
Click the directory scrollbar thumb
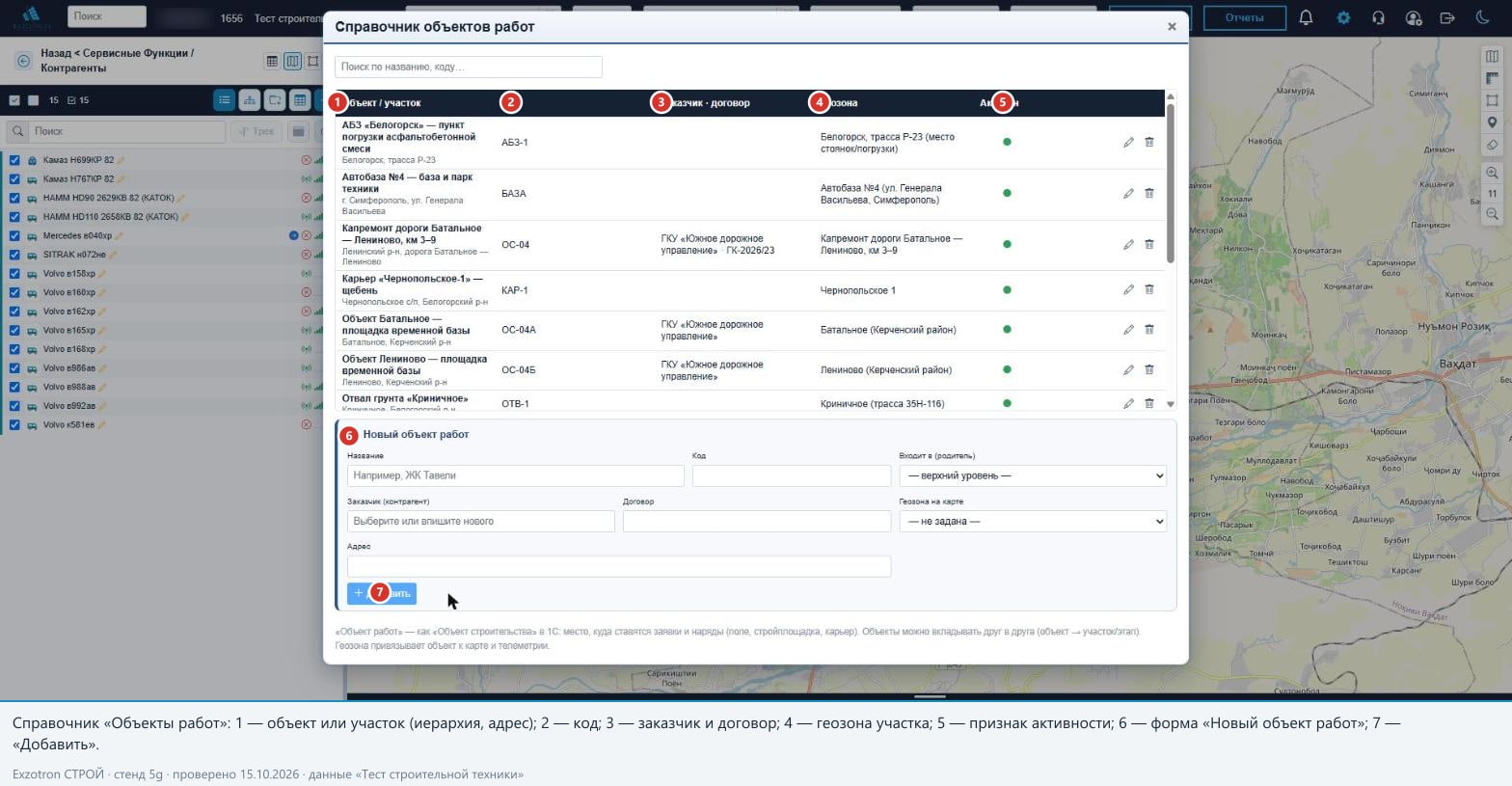coord(1171,183)
